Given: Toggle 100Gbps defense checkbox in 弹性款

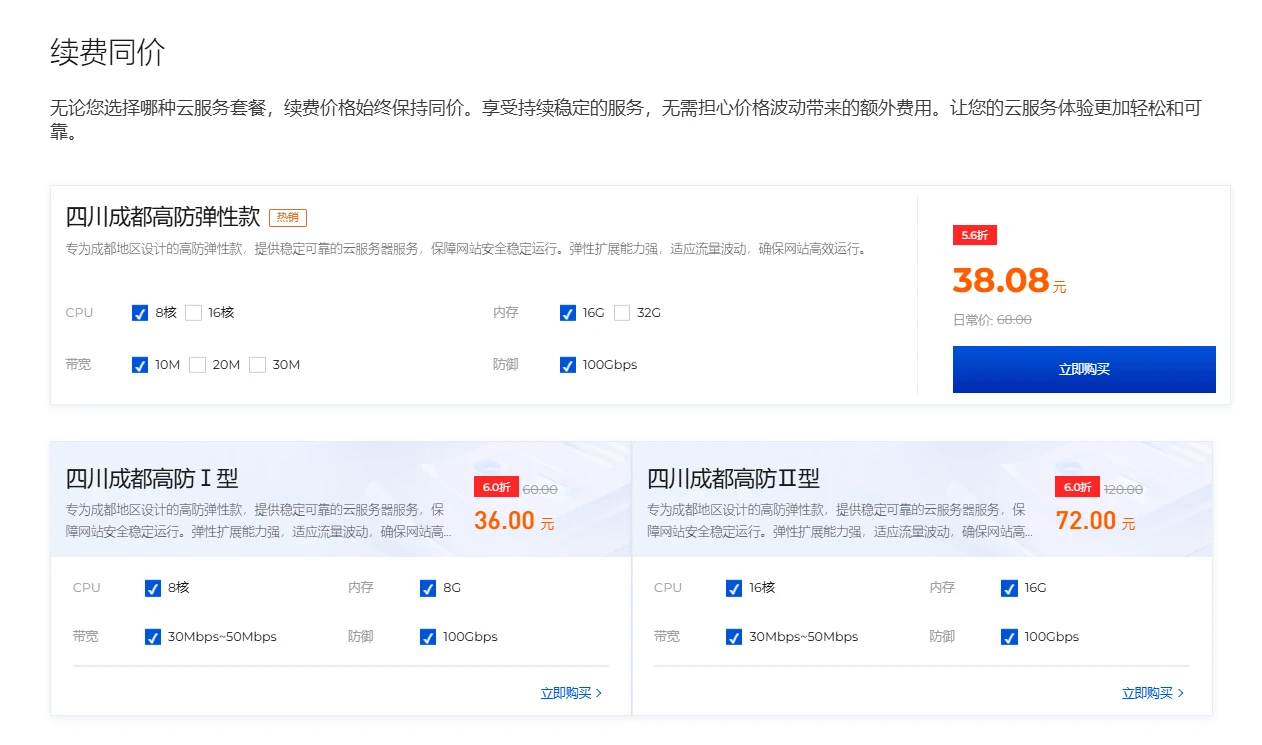Looking at the screenshot, I should click(x=568, y=365).
